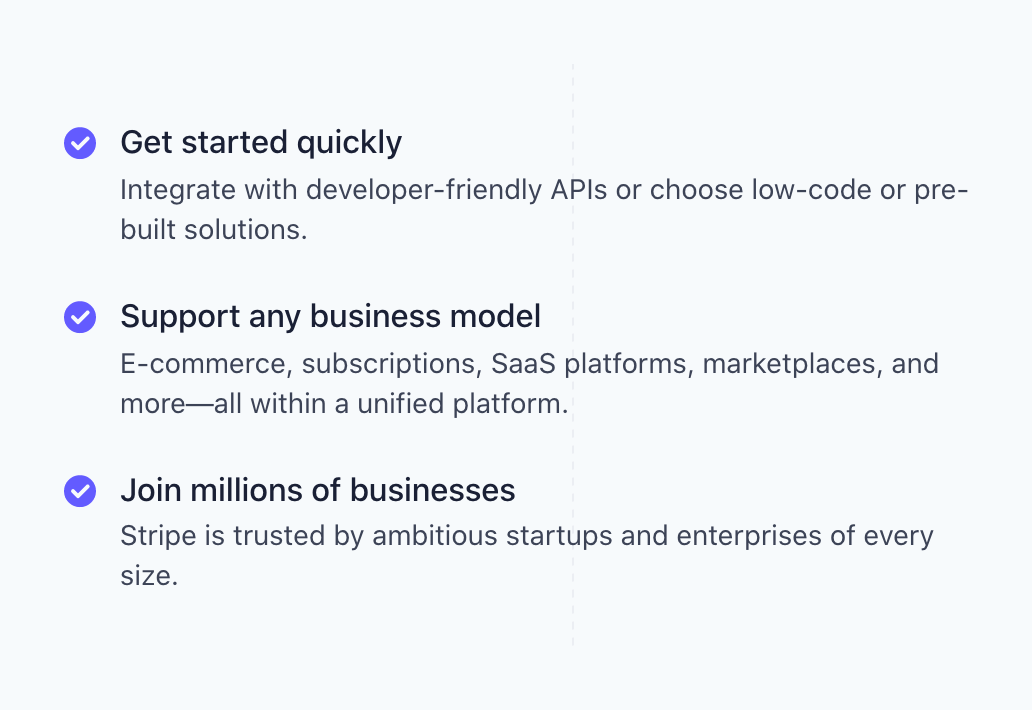
Task: Click the "built solutions." text
Action: pos(213,229)
